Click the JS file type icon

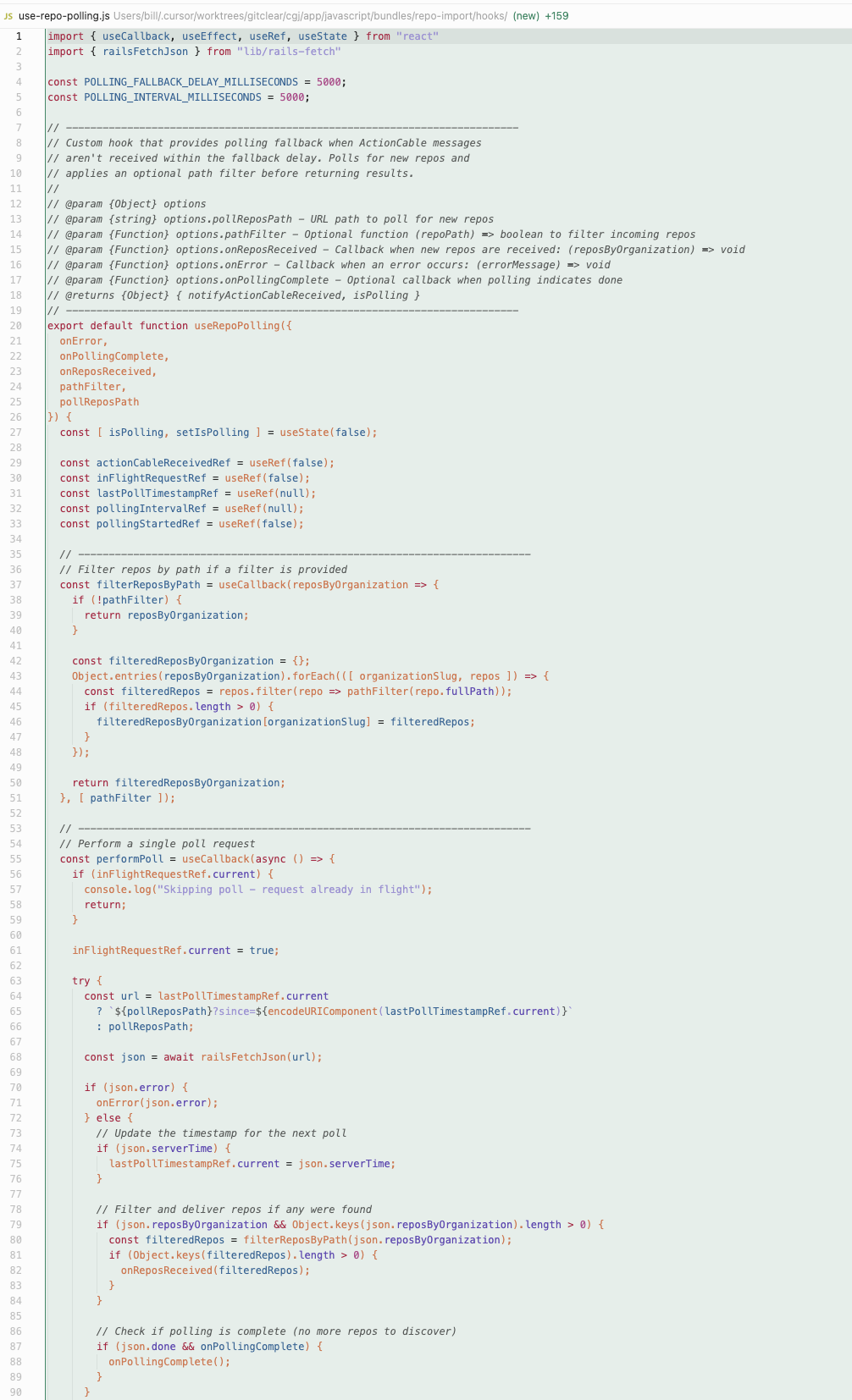coord(8,16)
